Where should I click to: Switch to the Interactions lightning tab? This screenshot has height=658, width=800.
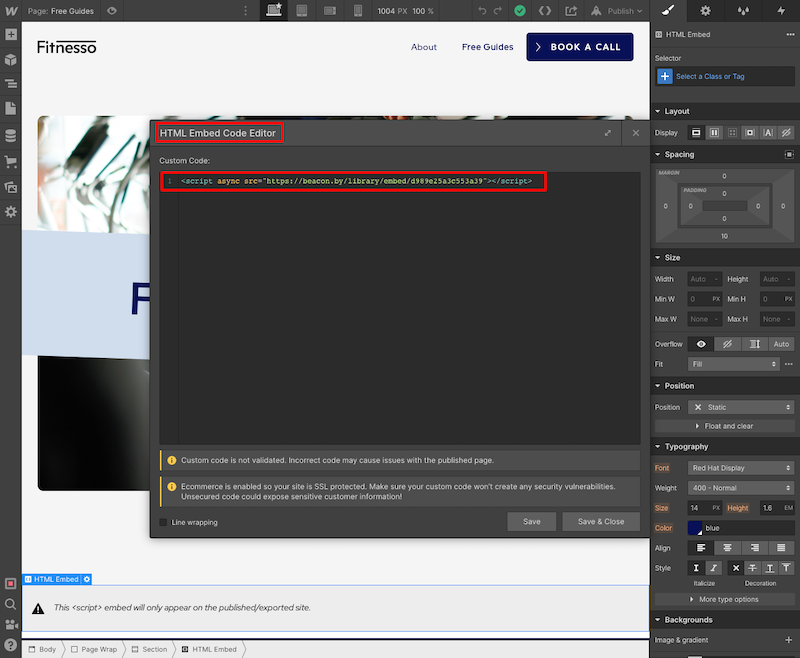pos(781,11)
